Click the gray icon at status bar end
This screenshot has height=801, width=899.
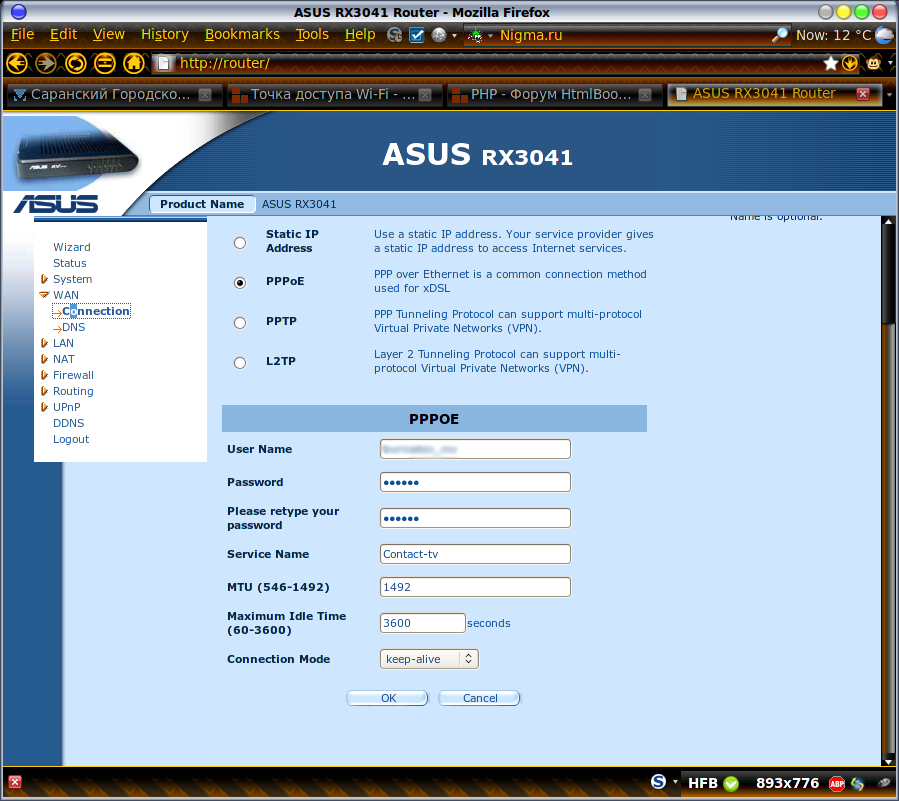click(x=884, y=783)
